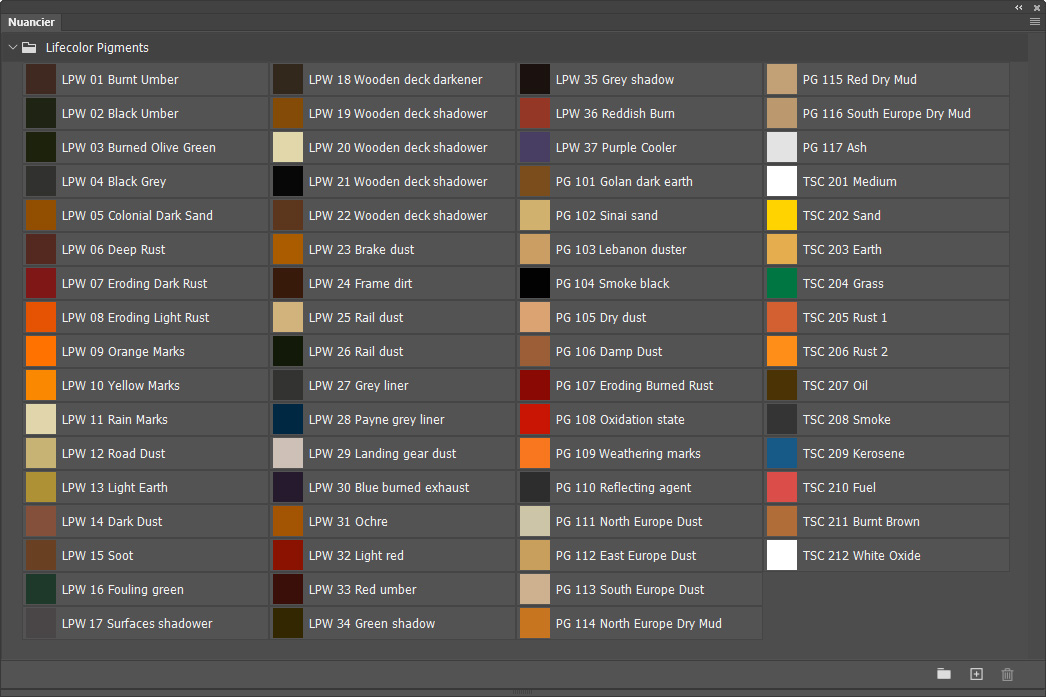
Task: Click the 'LPW 18 Wooden deck darkener' label
Action: pyautogui.click(x=396, y=79)
